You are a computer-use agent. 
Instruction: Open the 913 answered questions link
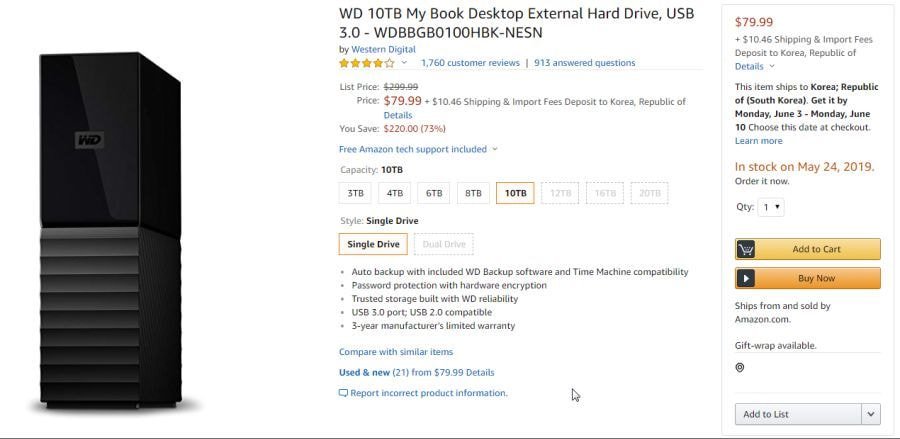coord(584,63)
